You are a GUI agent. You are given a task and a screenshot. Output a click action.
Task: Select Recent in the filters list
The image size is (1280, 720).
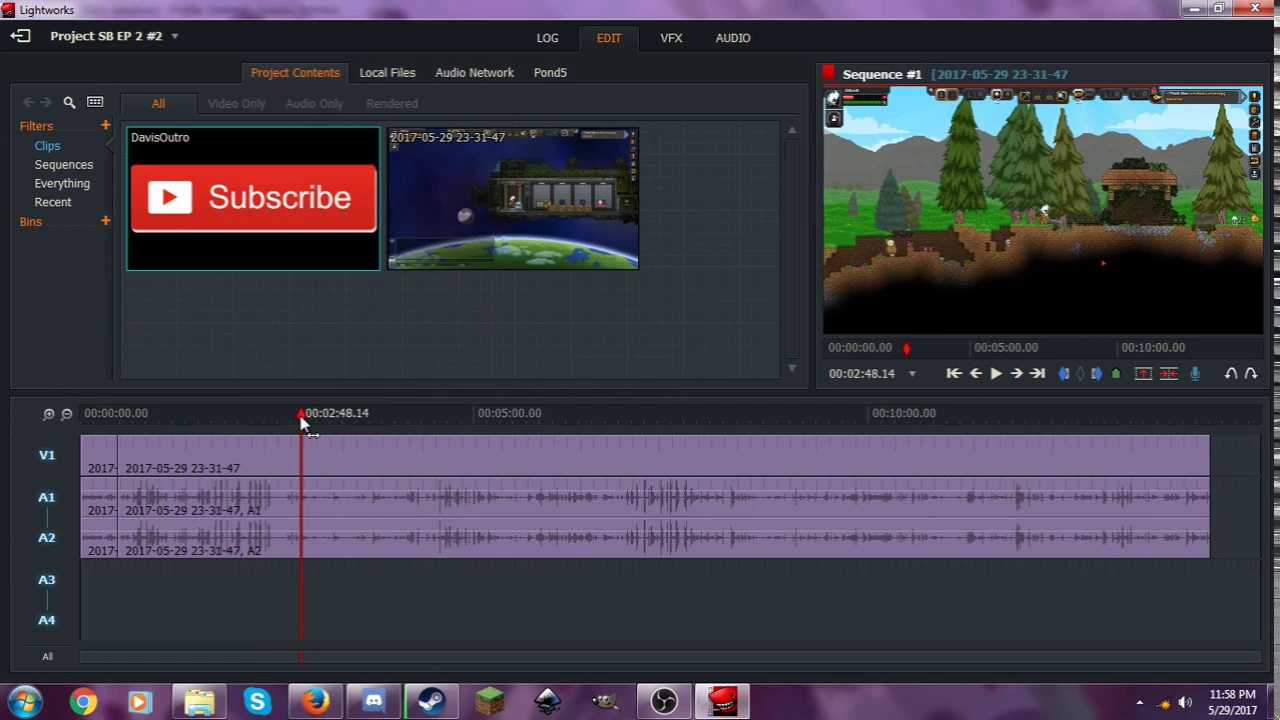tap(53, 203)
